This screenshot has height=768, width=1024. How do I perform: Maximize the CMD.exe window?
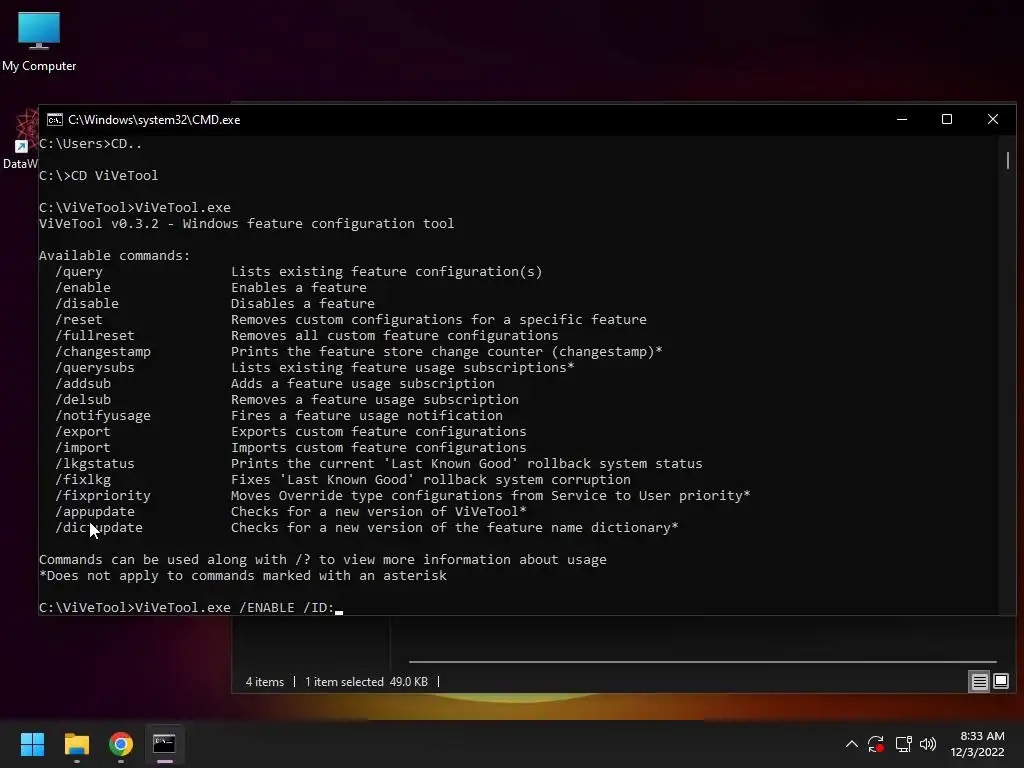click(x=947, y=120)
